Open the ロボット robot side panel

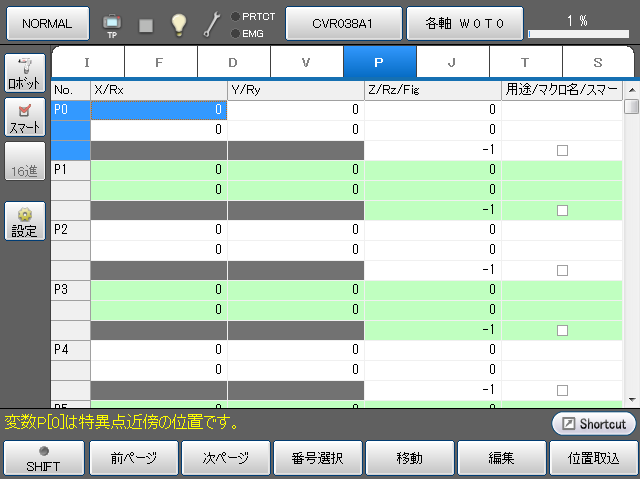coord(25,73)
